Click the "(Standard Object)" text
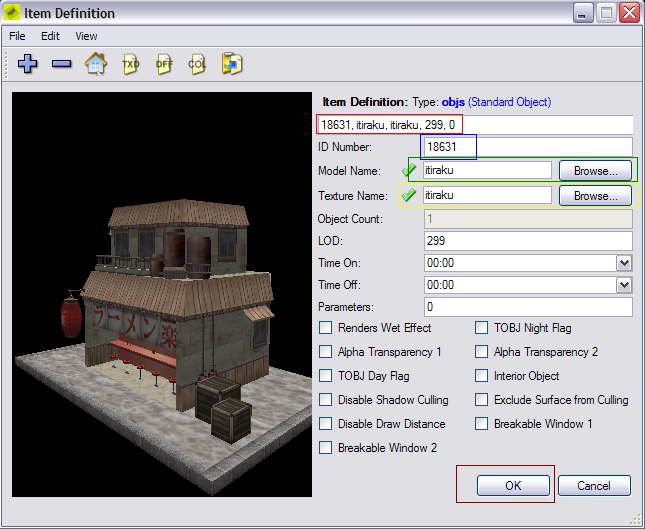 pyautogui.click(x=510, y=102)
